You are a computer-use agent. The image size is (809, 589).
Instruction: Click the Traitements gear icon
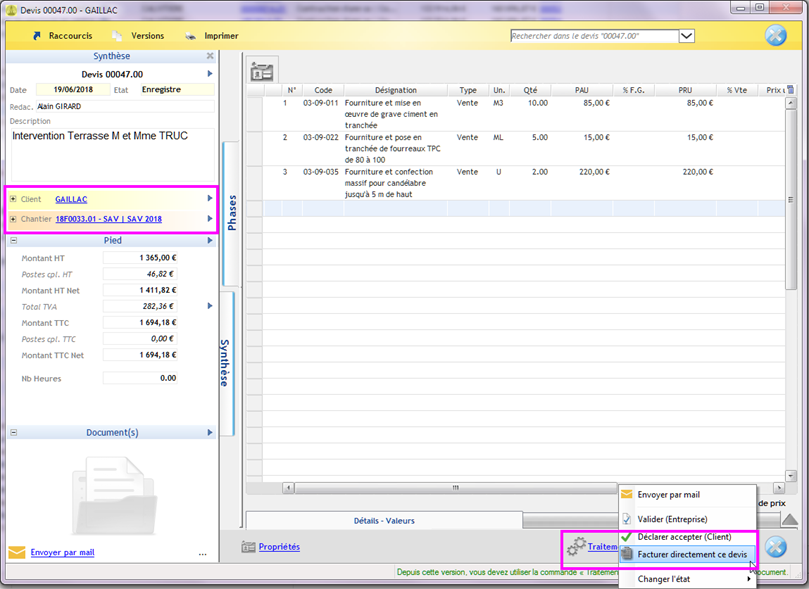pos(575,547)
